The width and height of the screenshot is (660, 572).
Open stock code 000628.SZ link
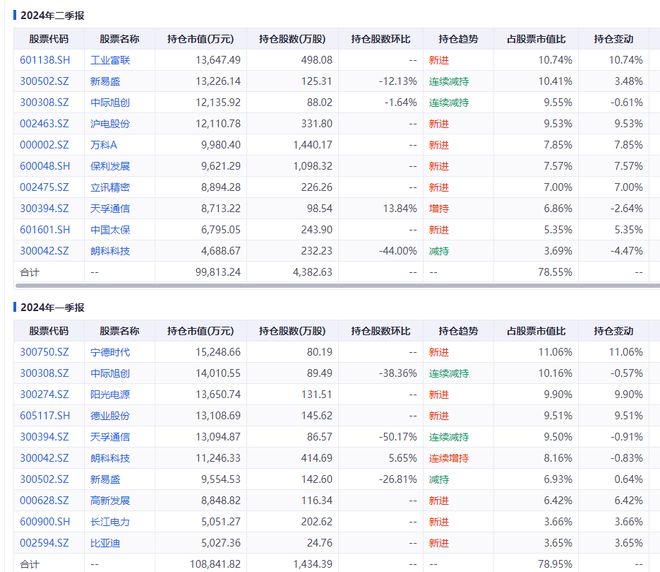pos(44,500)
